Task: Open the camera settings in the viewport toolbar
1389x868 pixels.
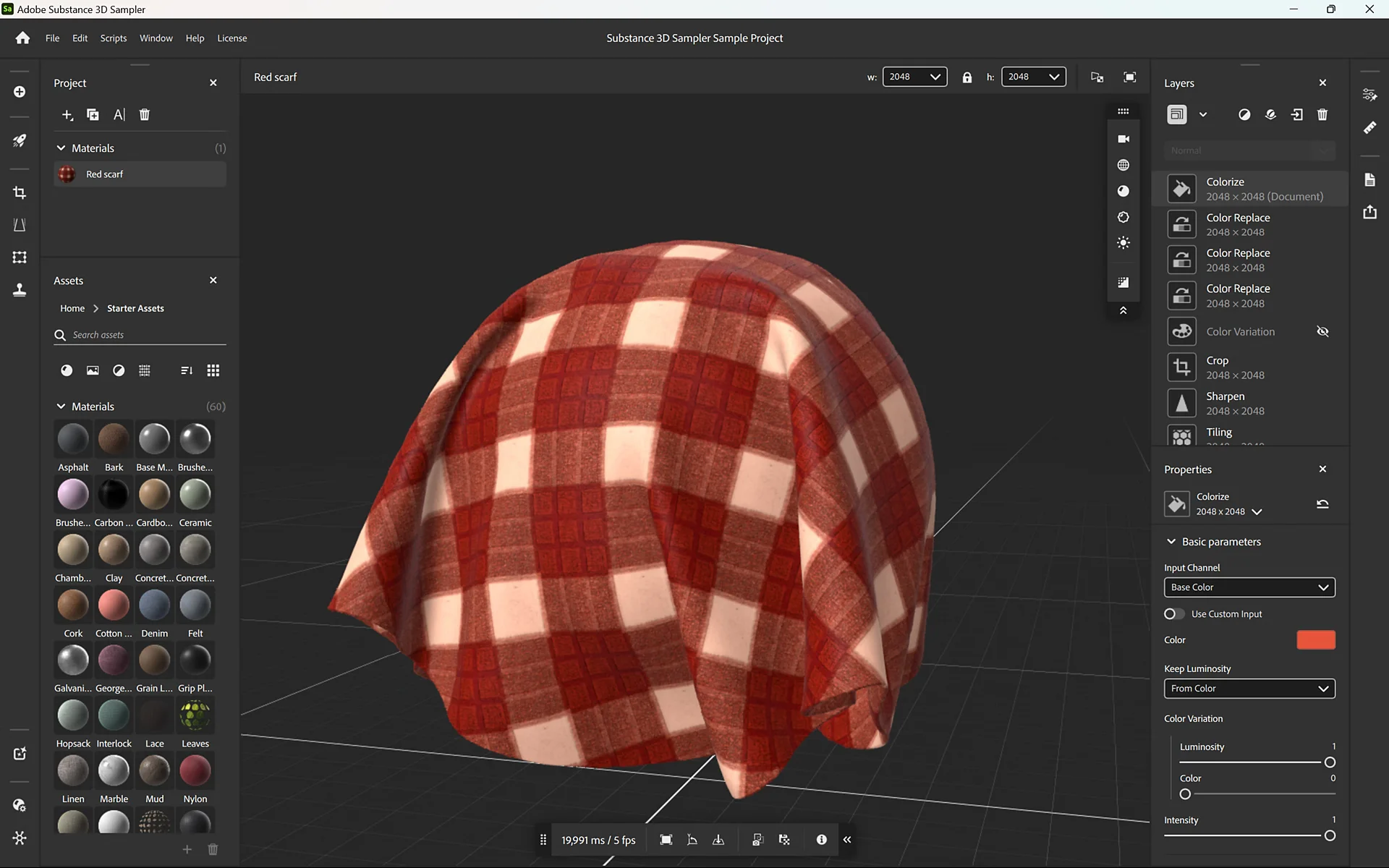Action: click(1123, 138)
